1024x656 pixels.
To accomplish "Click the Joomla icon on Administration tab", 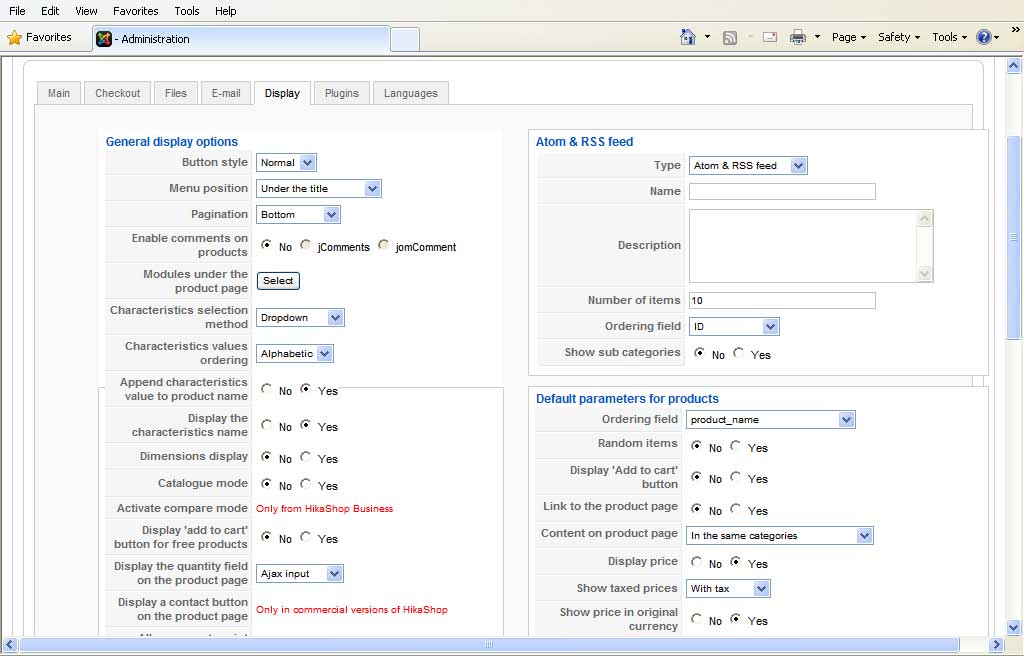I will point(104,39).
